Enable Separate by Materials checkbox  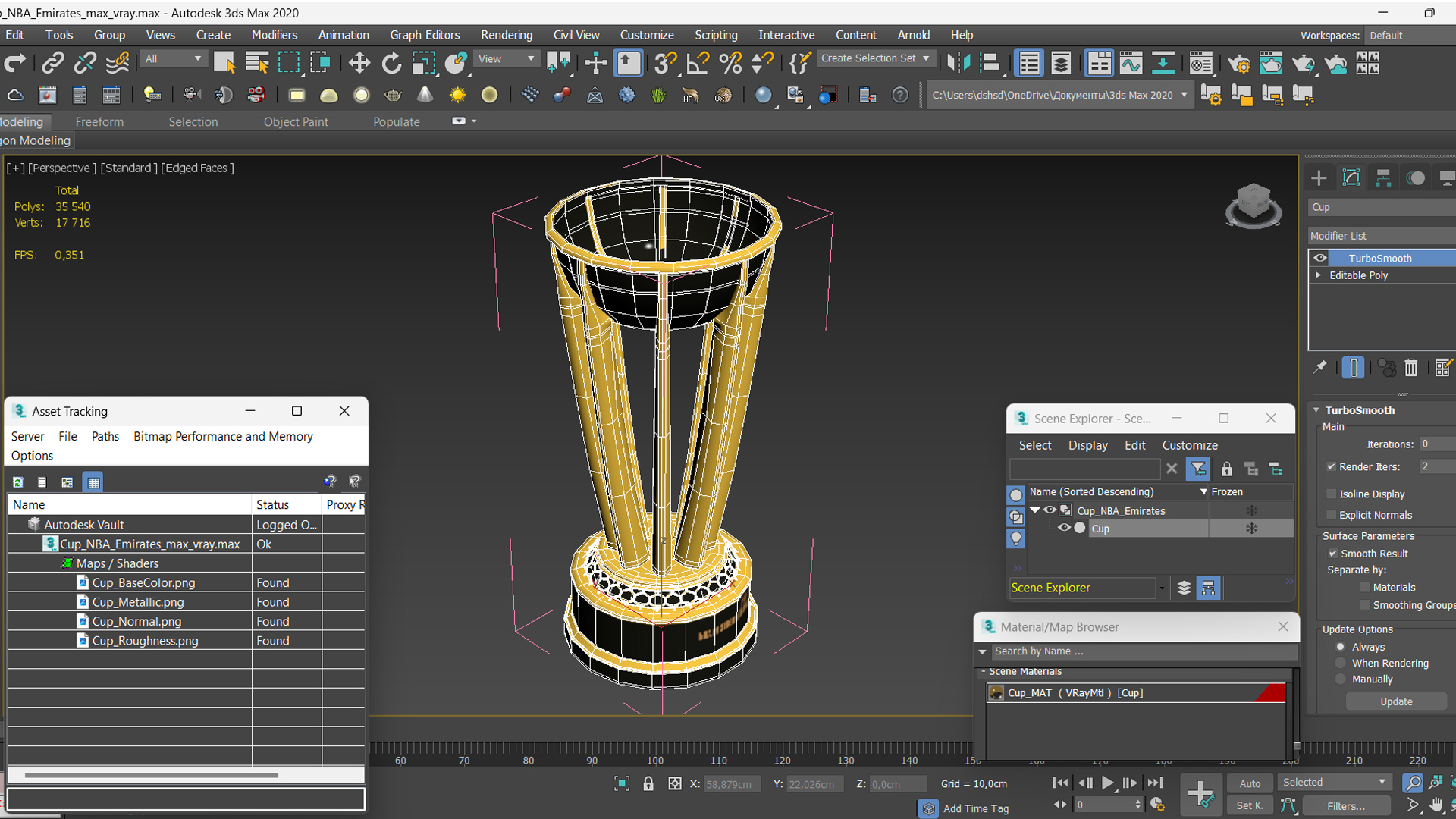pyautogui.click(x=1366, y=588)
